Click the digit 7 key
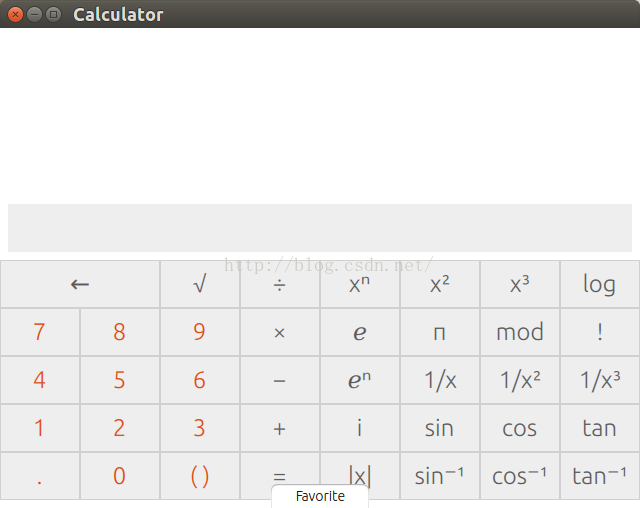 (x=40, y=332)
